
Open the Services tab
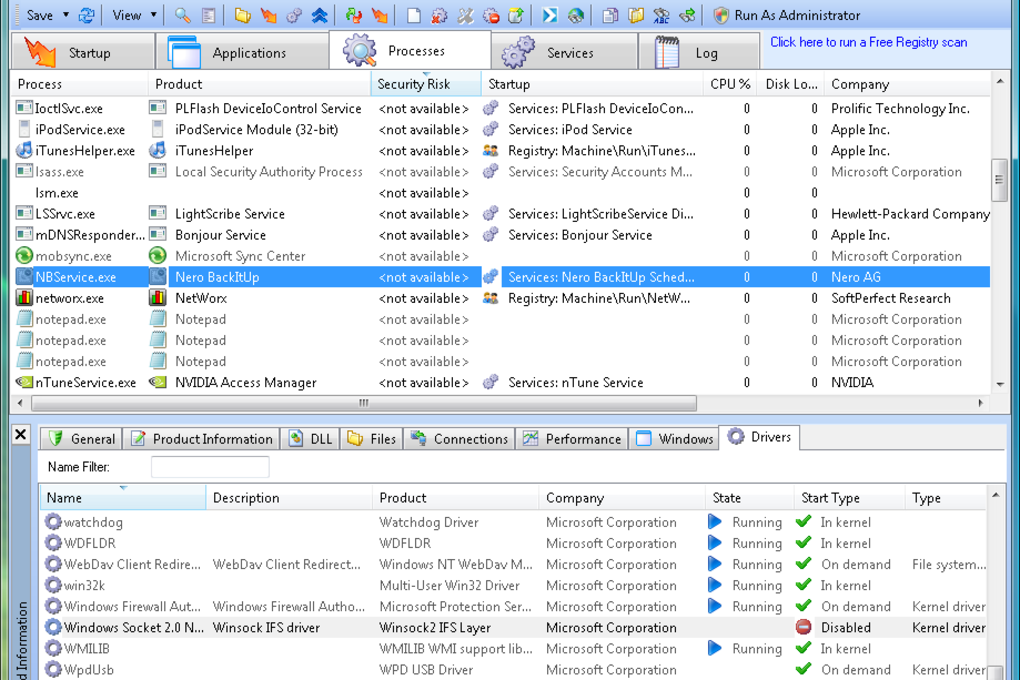(564, 51)
